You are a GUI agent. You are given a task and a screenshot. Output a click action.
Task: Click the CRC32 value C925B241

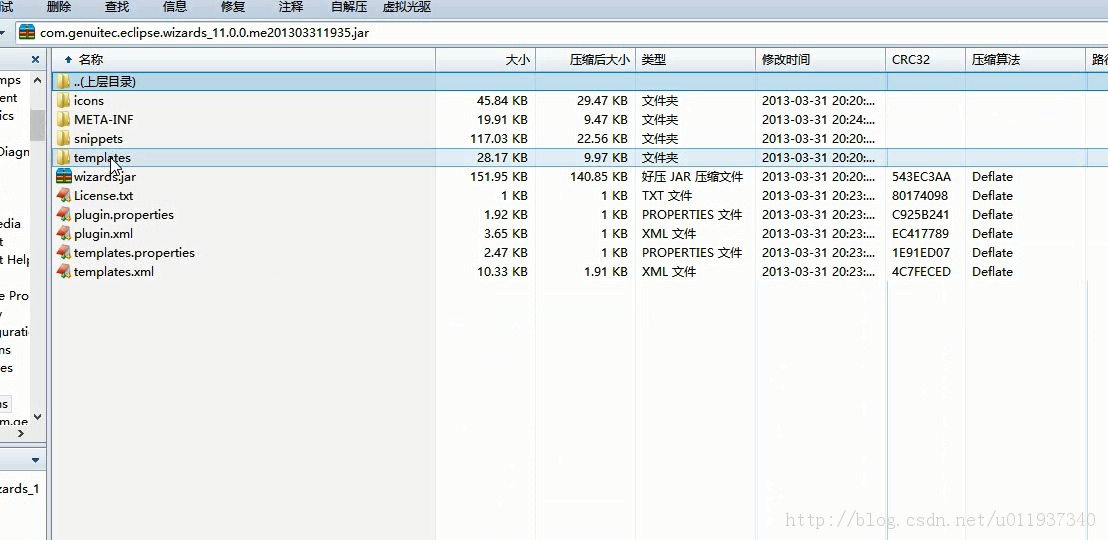pos(921,215)
